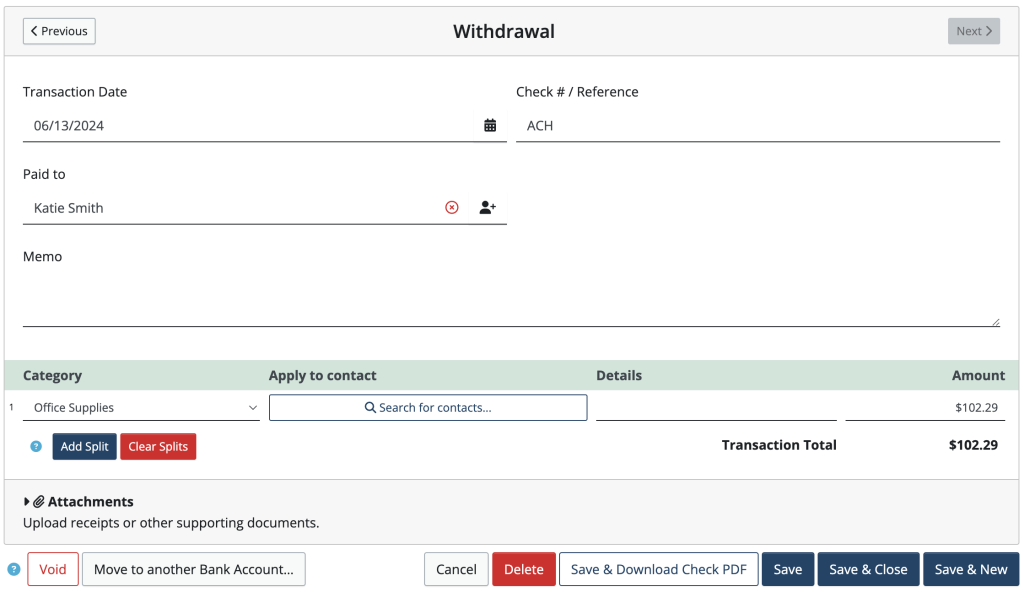Screen dimensions: 1024x592
Task: Void this withdrawal transaction
Action: coord(52,569)
